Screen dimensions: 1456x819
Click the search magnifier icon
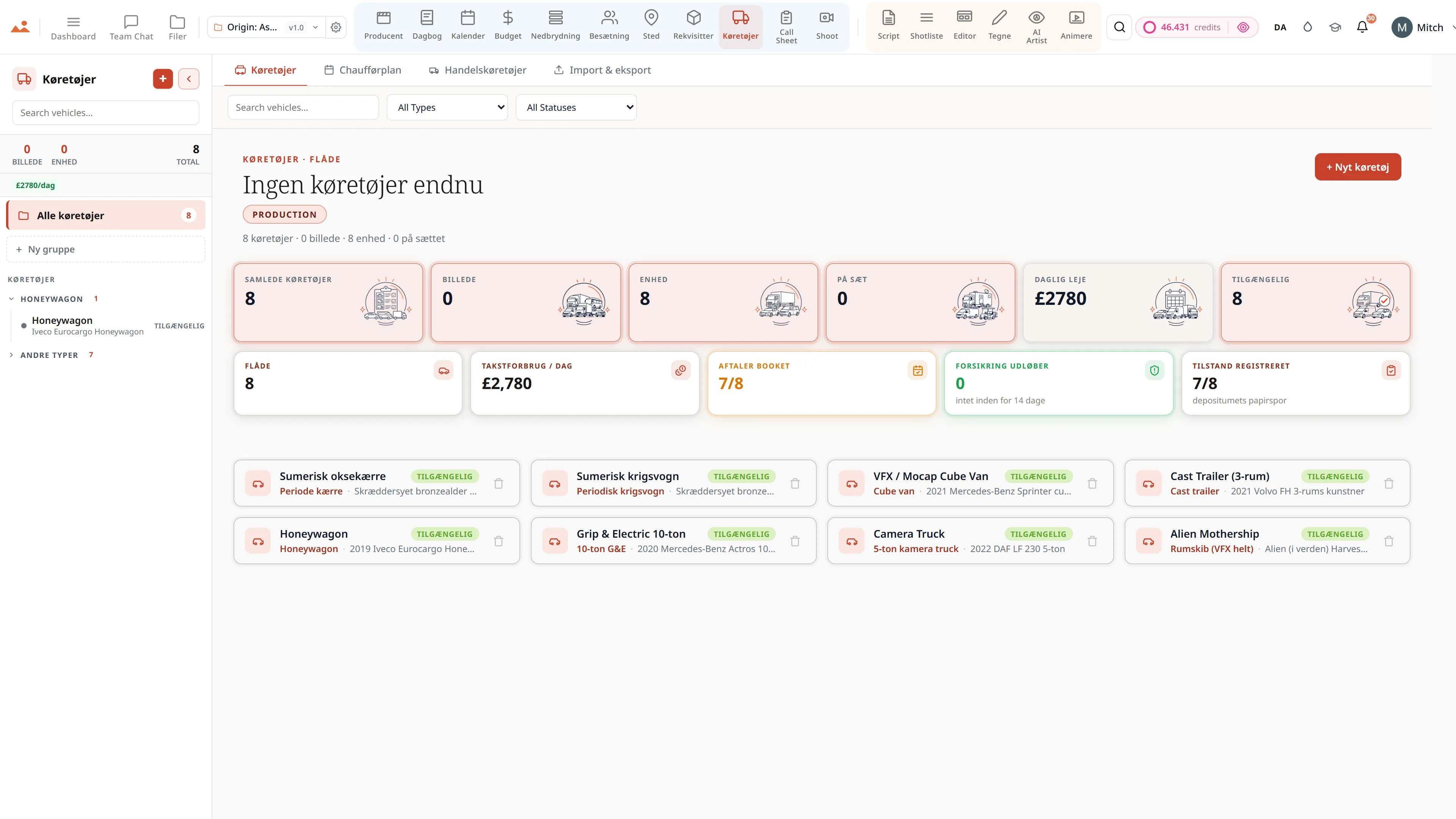tap(1119, 27)
